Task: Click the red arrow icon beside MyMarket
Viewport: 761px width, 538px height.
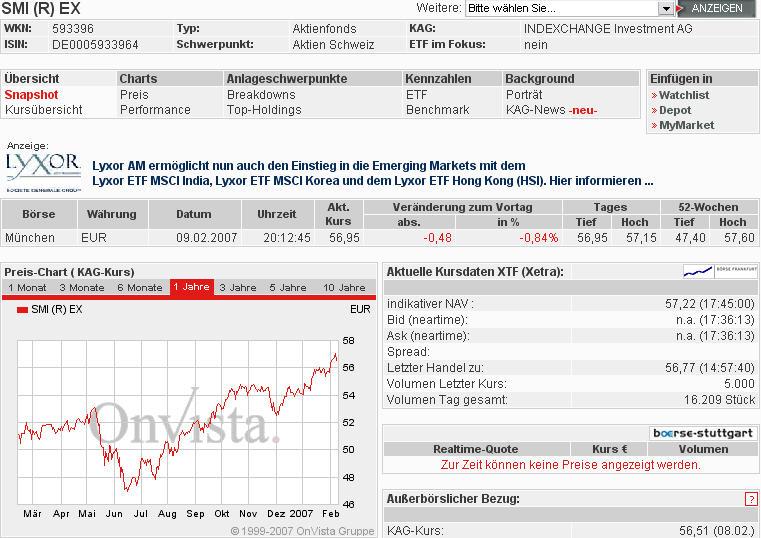Action: [x=654, y=126]
